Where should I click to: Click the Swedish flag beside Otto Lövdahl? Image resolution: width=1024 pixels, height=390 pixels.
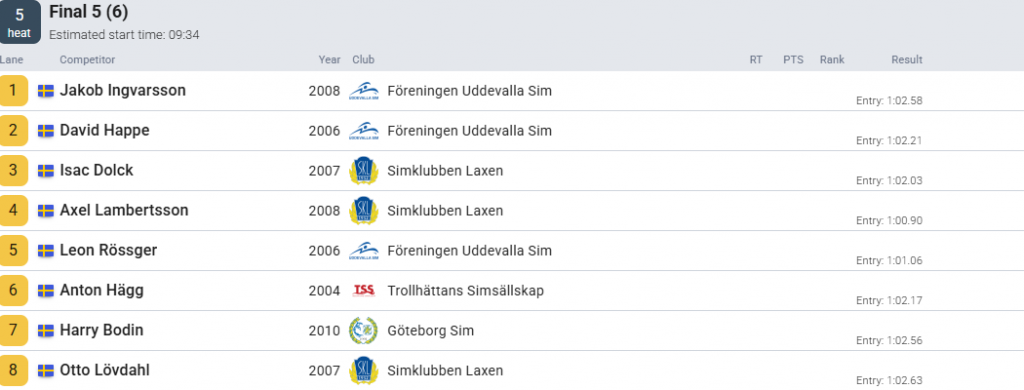(46, 371)
